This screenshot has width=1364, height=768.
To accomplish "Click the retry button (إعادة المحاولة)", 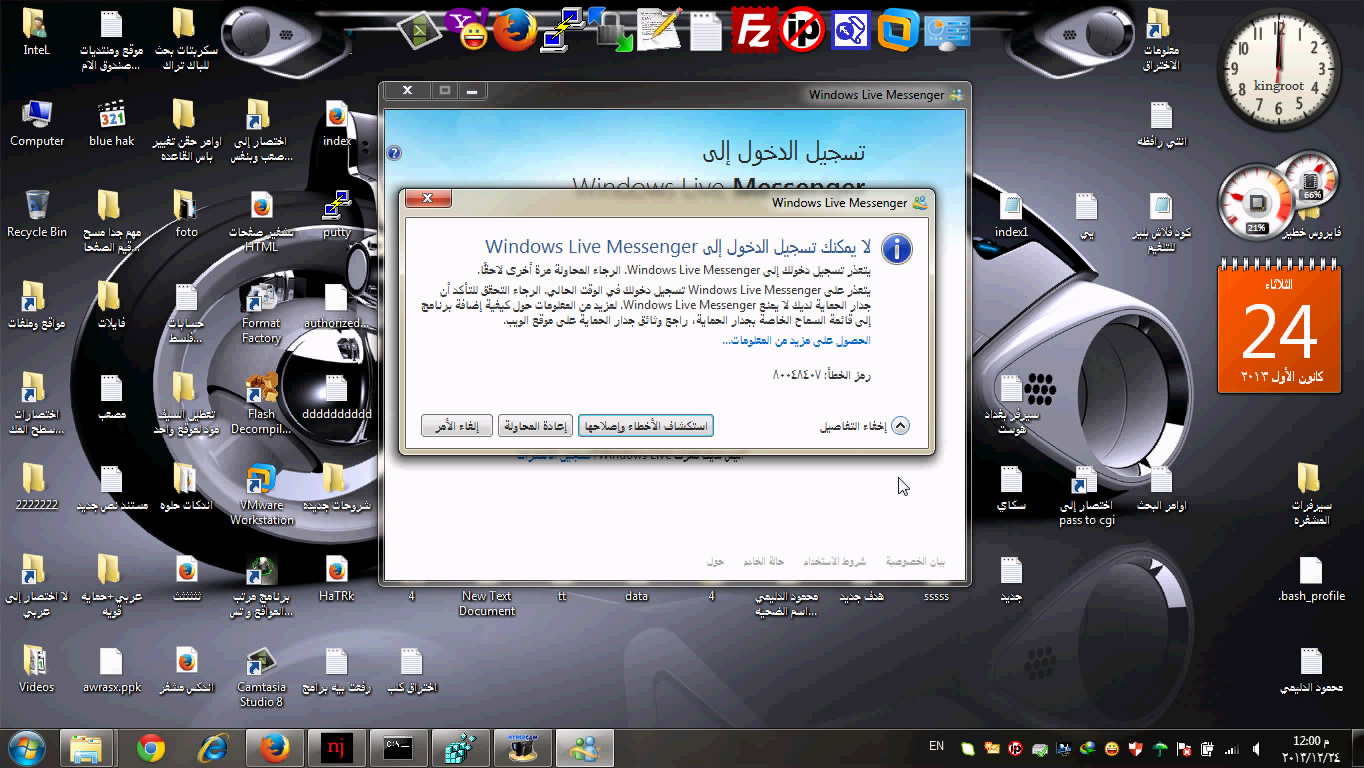I will point(535,426).
